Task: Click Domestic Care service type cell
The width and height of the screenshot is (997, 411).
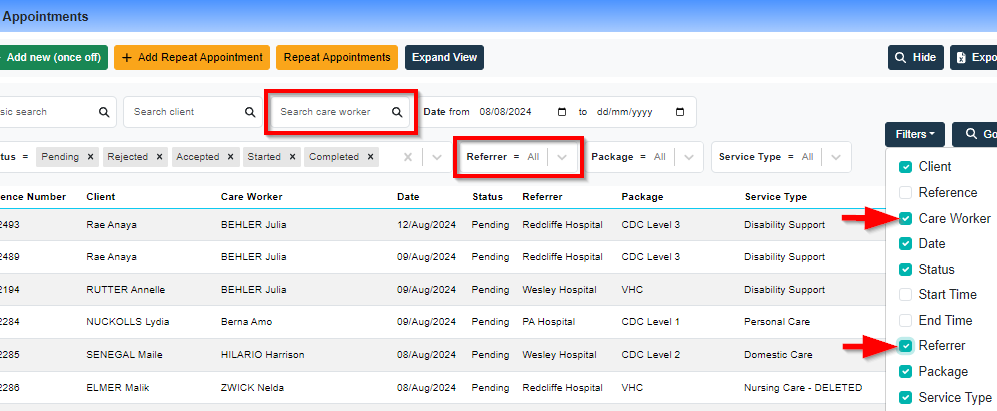Action: coord(778,354)
